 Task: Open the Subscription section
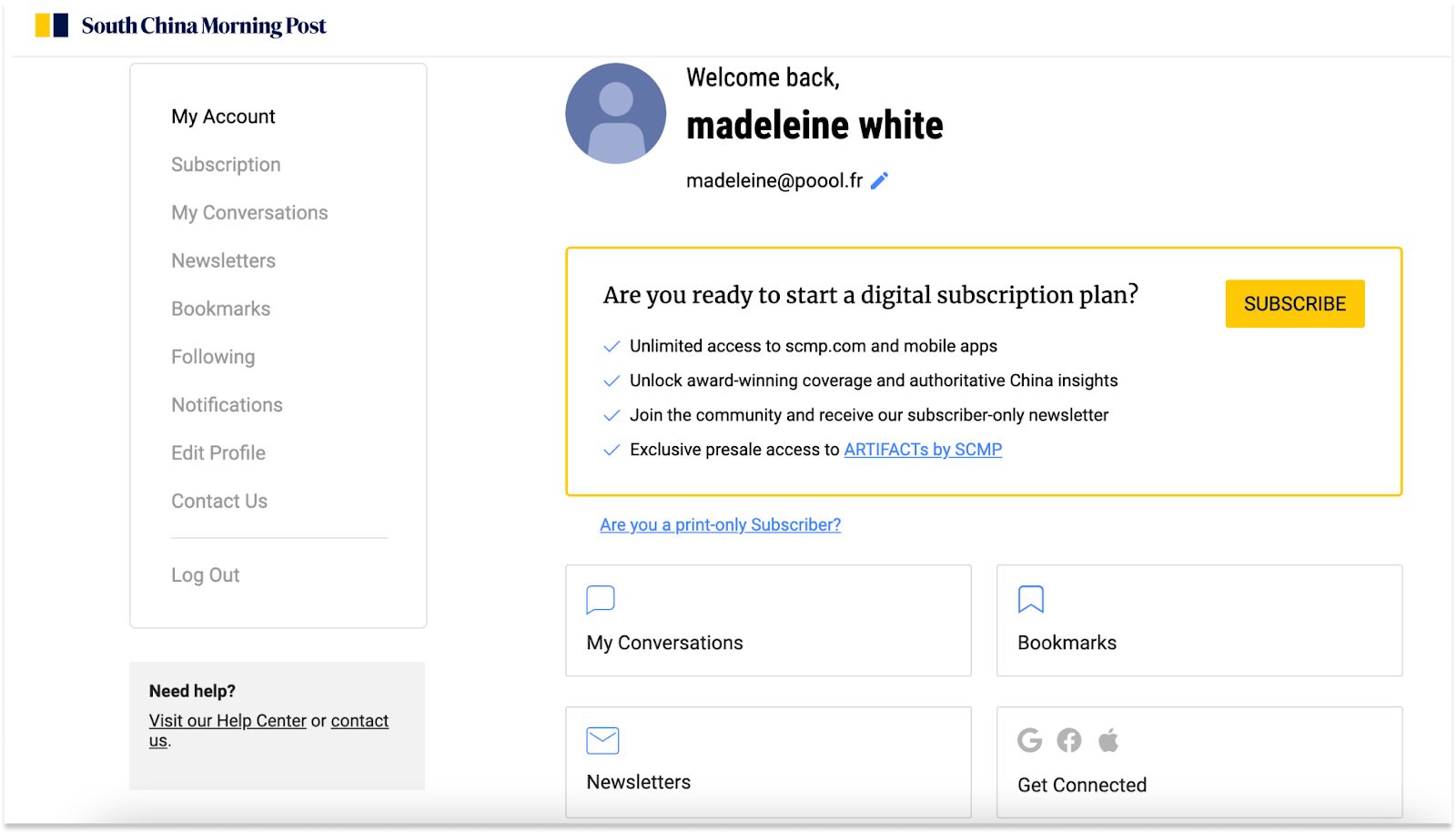[x=226, y=164]
